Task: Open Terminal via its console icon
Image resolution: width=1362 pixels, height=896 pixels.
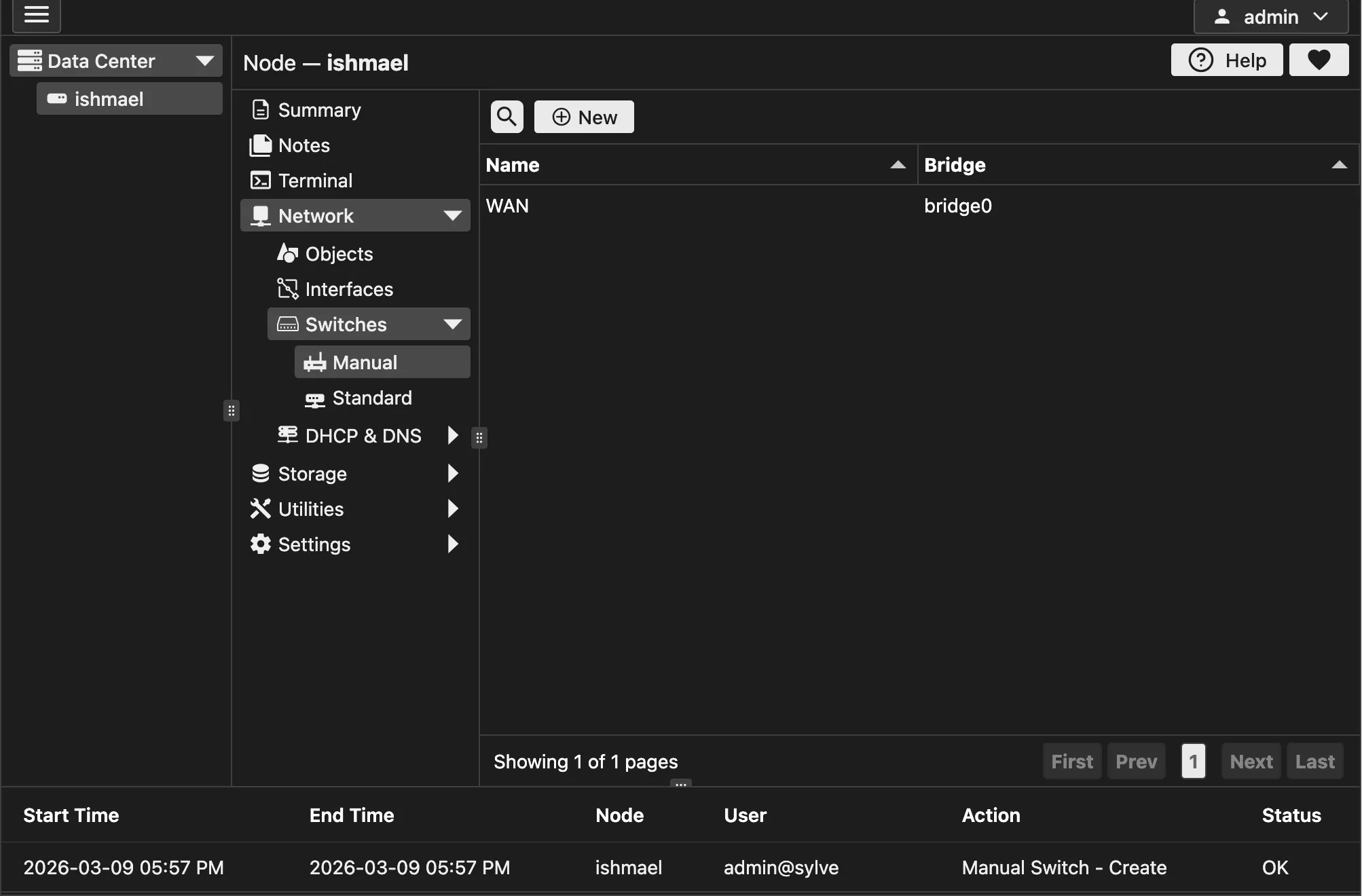Action: tap(261, 181)
